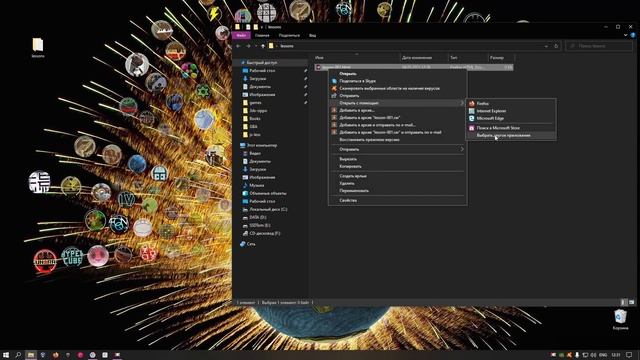Open the Windows Start menu

tap(6, 355)
